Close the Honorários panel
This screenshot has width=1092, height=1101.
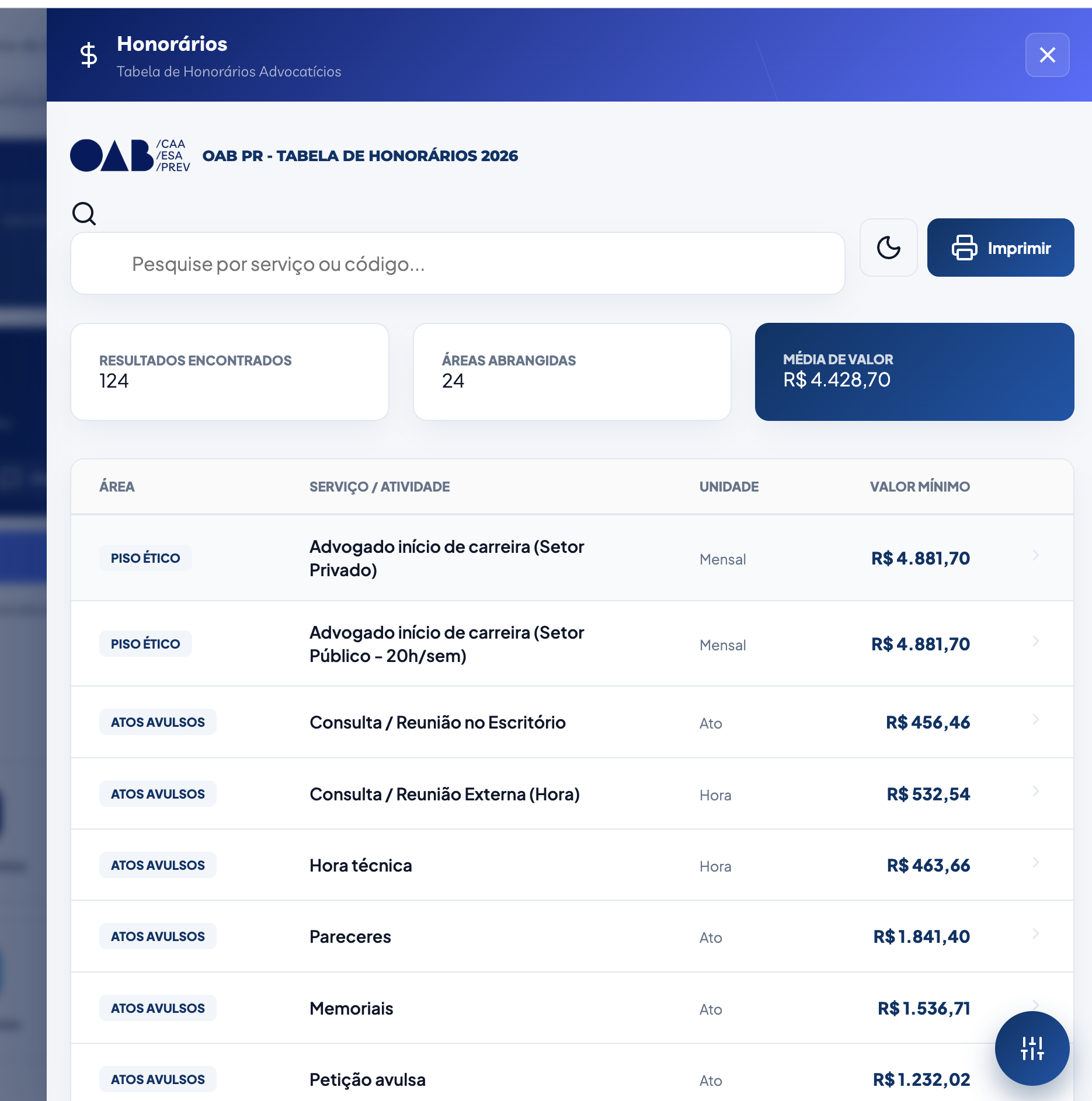coord(1047,55)
